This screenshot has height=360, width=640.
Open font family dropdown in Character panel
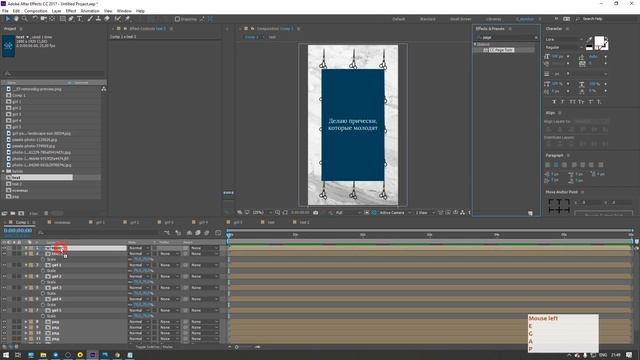pos(564,39)
